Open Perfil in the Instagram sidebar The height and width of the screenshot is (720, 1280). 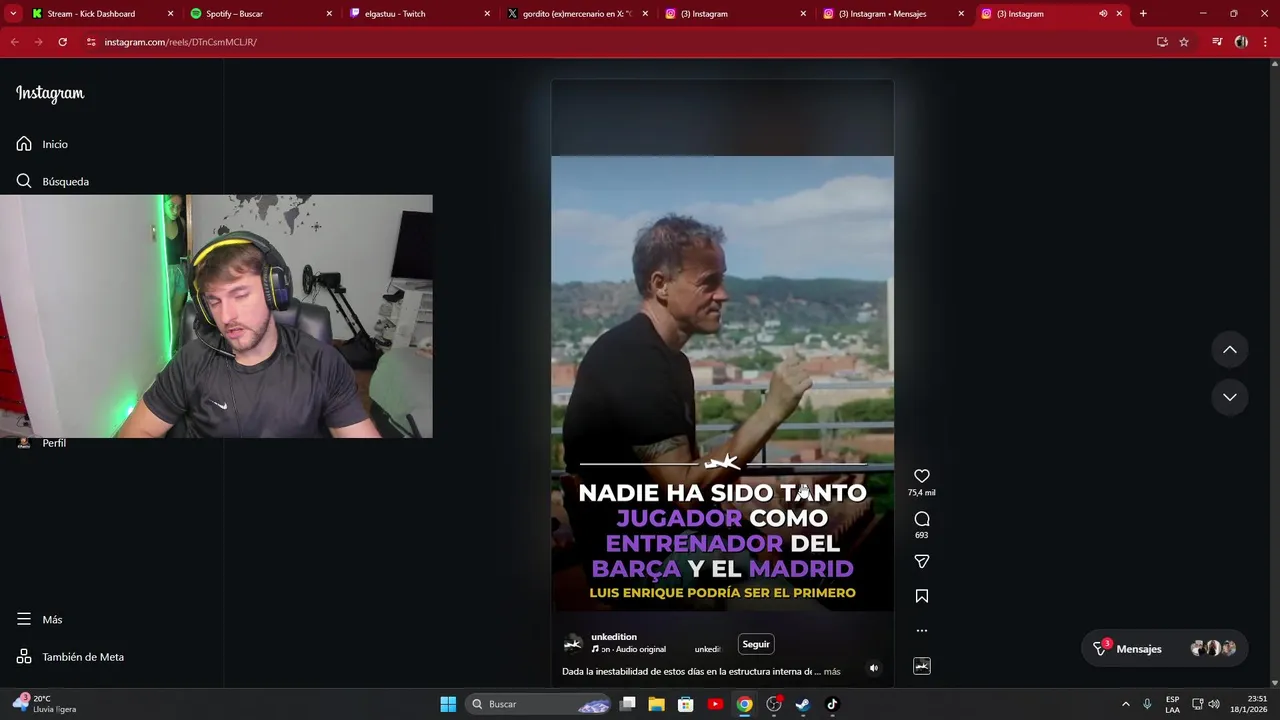[42, 443]
